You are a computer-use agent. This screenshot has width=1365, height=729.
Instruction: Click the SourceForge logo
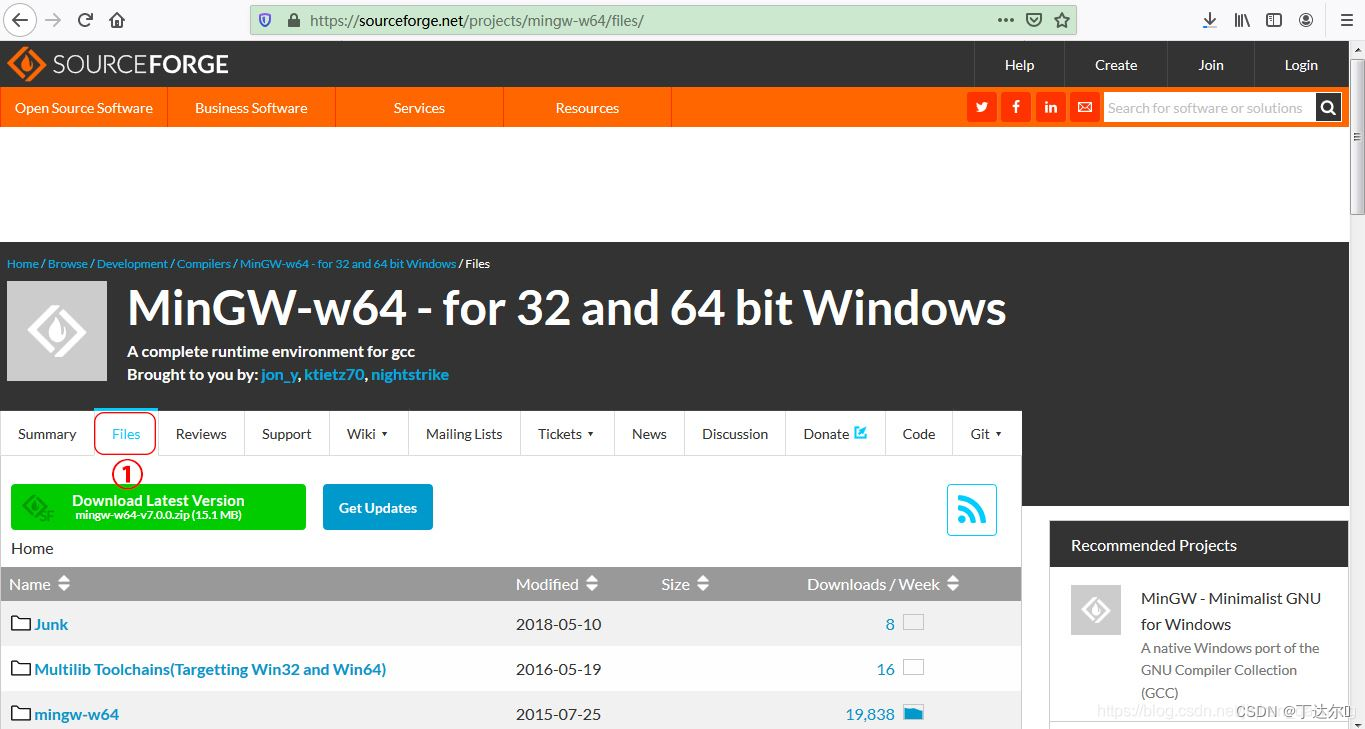(x=116, y=63)
